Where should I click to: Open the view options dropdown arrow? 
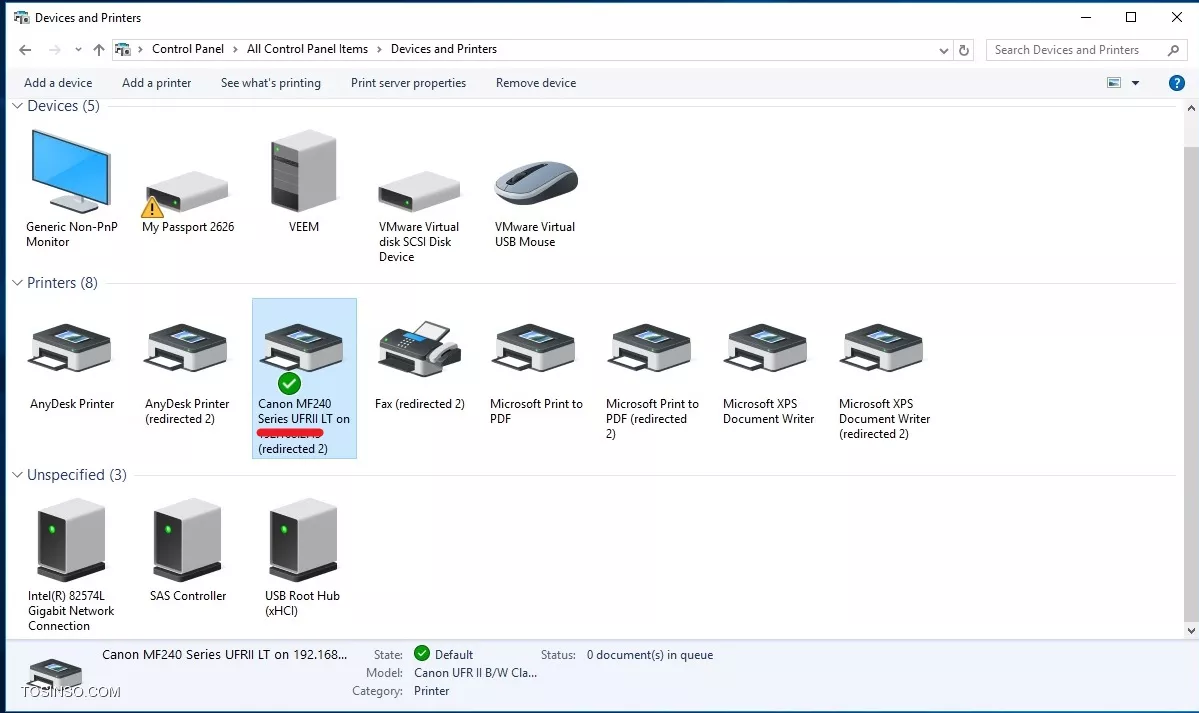tap(1136, 83)
